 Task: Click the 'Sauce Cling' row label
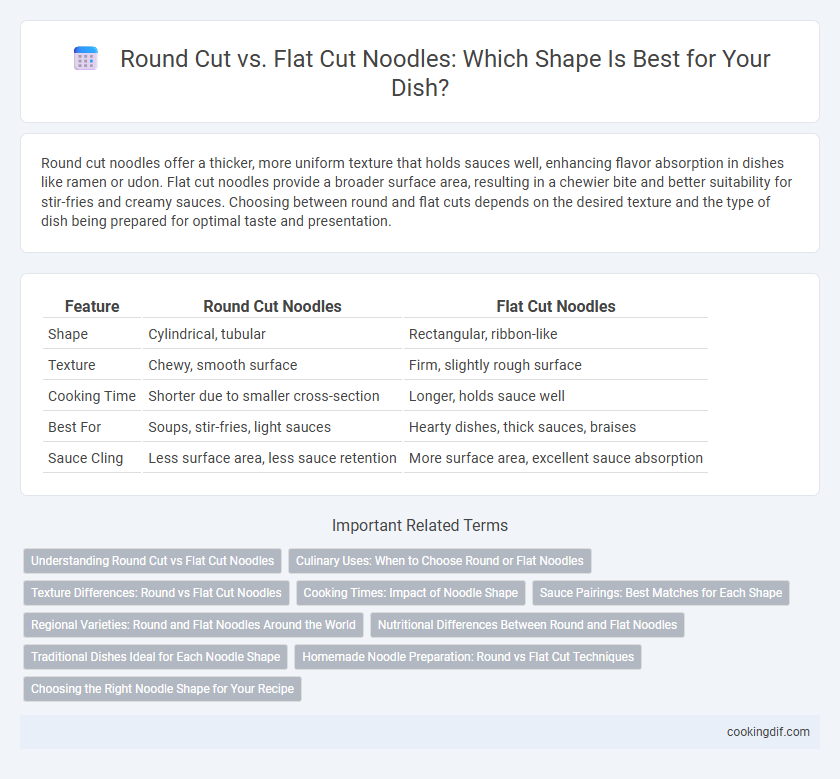click(x=86, y=458)
